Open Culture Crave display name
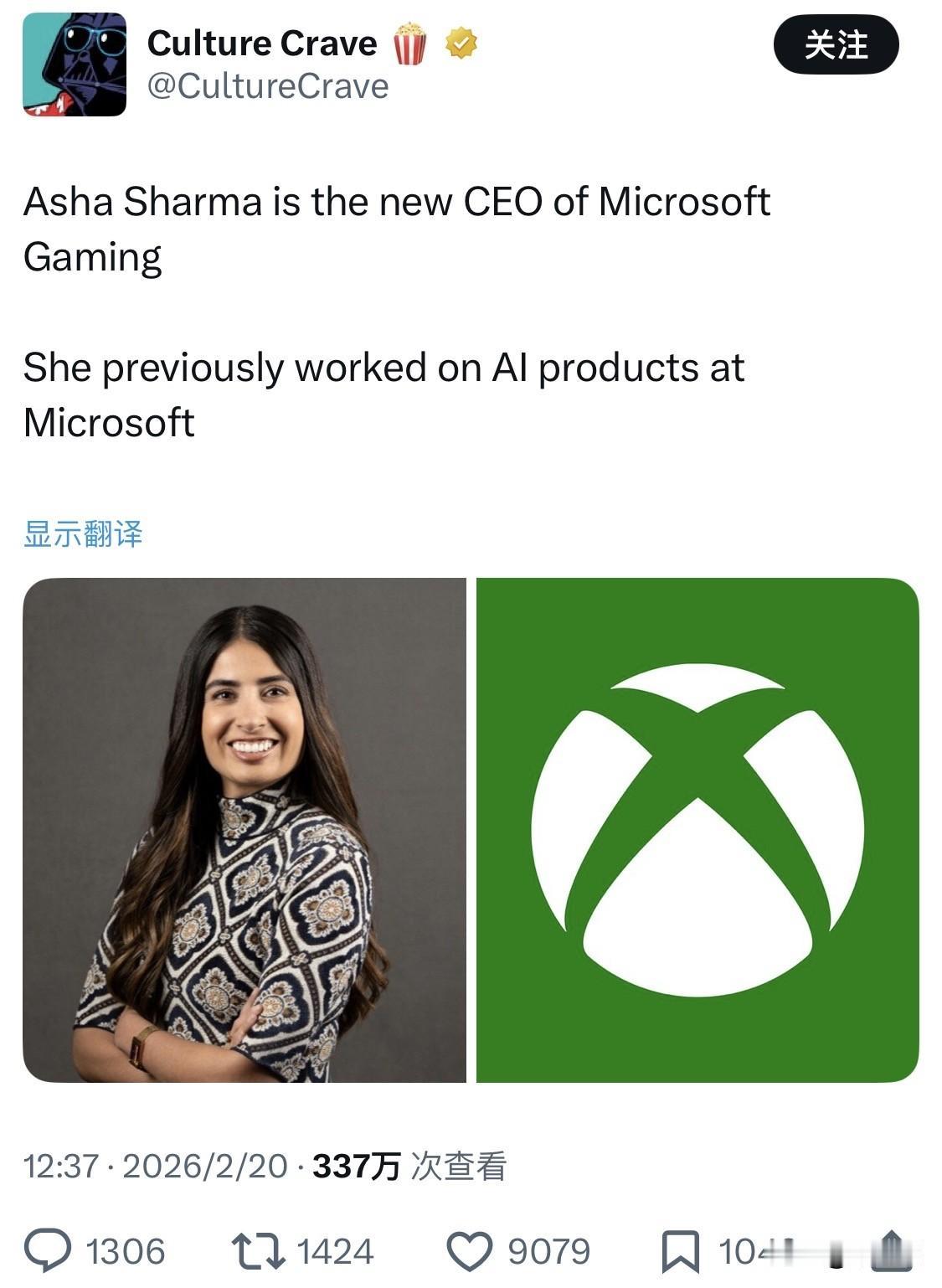The width and height of the screenshot is (942, 1288). coord(262,43)
